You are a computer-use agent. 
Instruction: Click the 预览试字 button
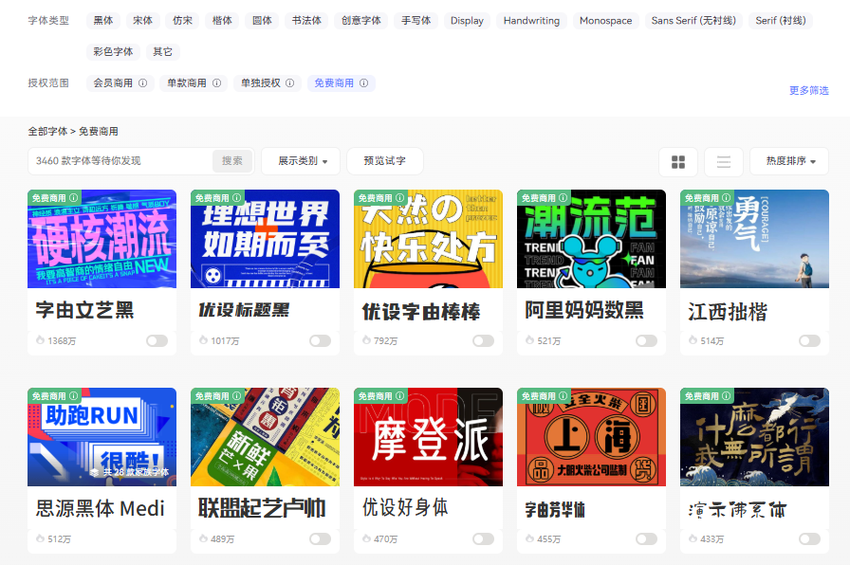coord(385,161)
